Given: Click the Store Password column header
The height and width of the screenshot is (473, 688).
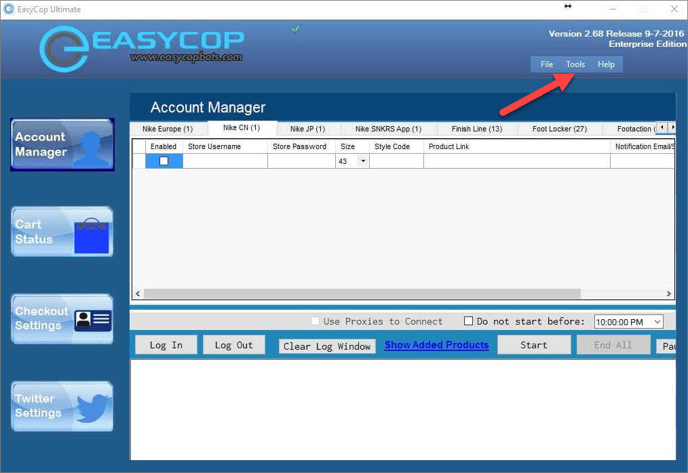Looking at the screenshot, I should (x=301, y=147).
